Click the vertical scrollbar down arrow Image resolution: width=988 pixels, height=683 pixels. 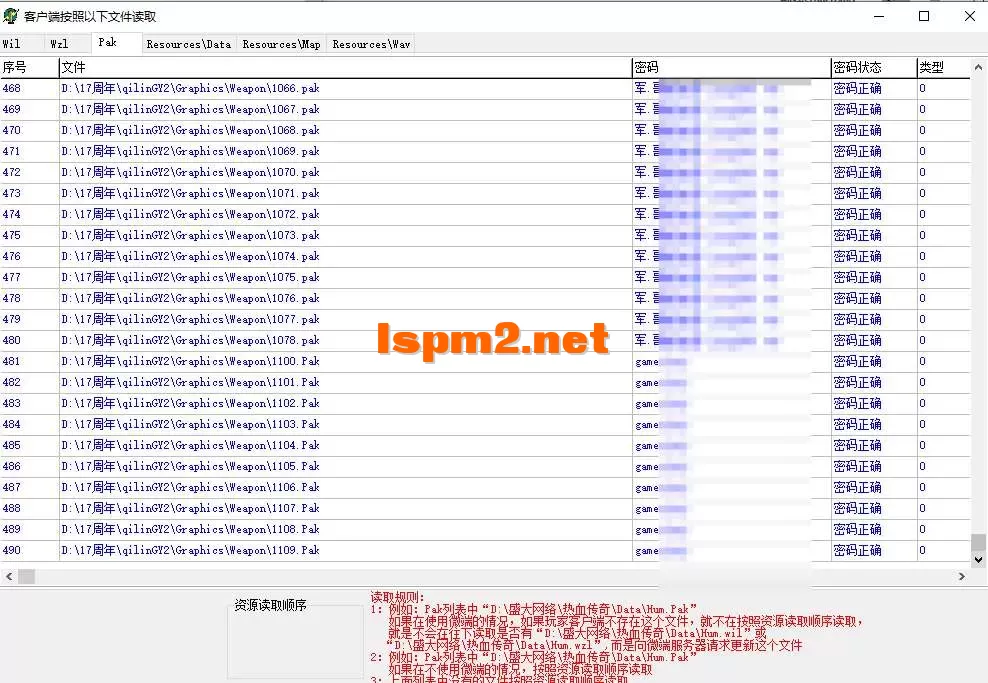click(978, 559)
